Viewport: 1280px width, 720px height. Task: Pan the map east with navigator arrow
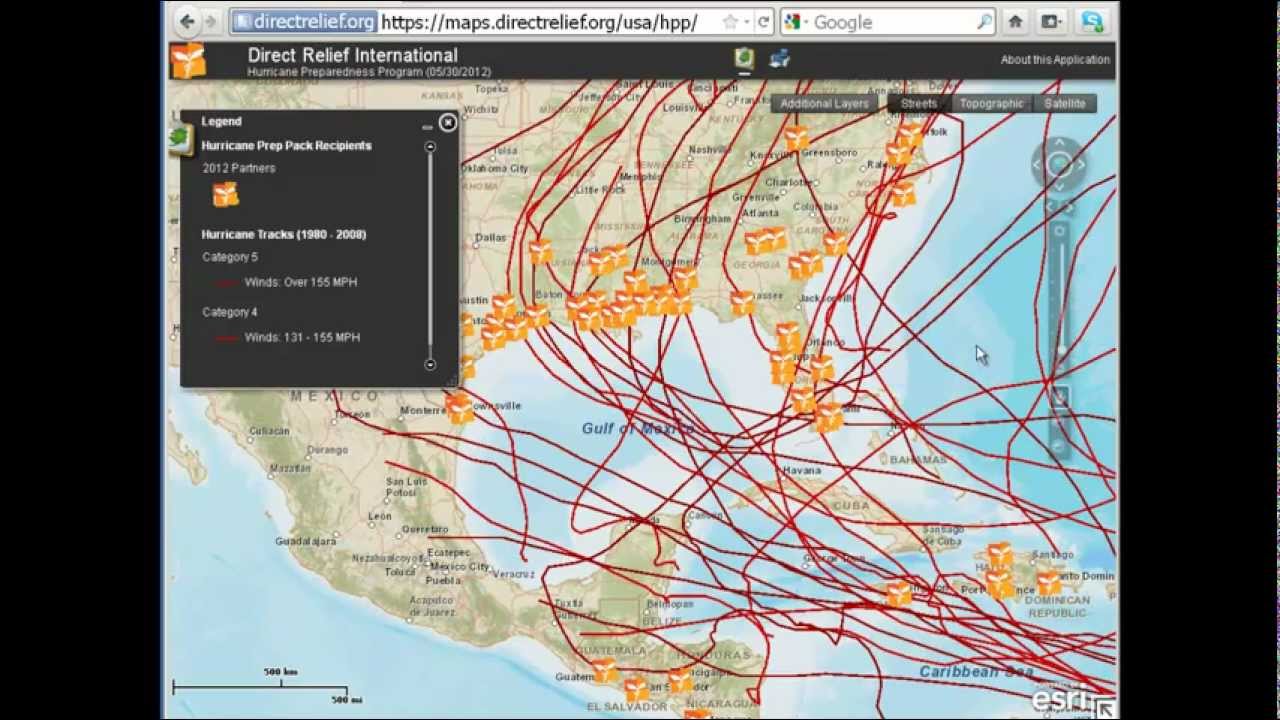1082,165
